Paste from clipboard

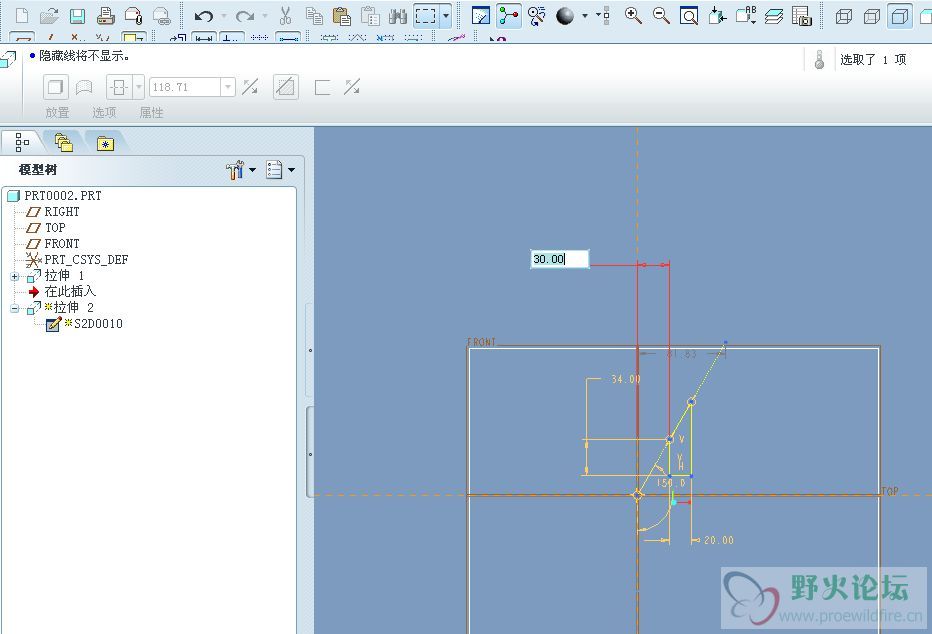pyautogui.click(x=341, y=16)
